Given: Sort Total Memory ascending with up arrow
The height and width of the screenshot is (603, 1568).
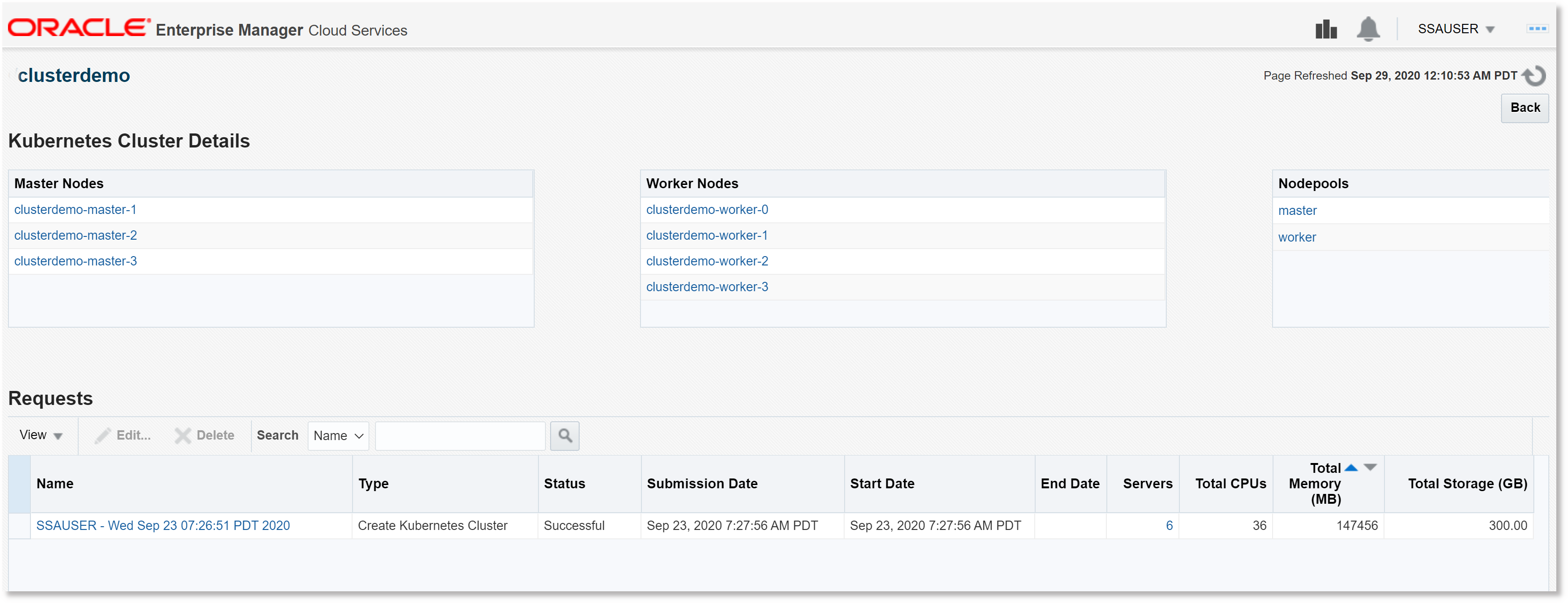Looking at the screenshot, I should click(1351, 467).
